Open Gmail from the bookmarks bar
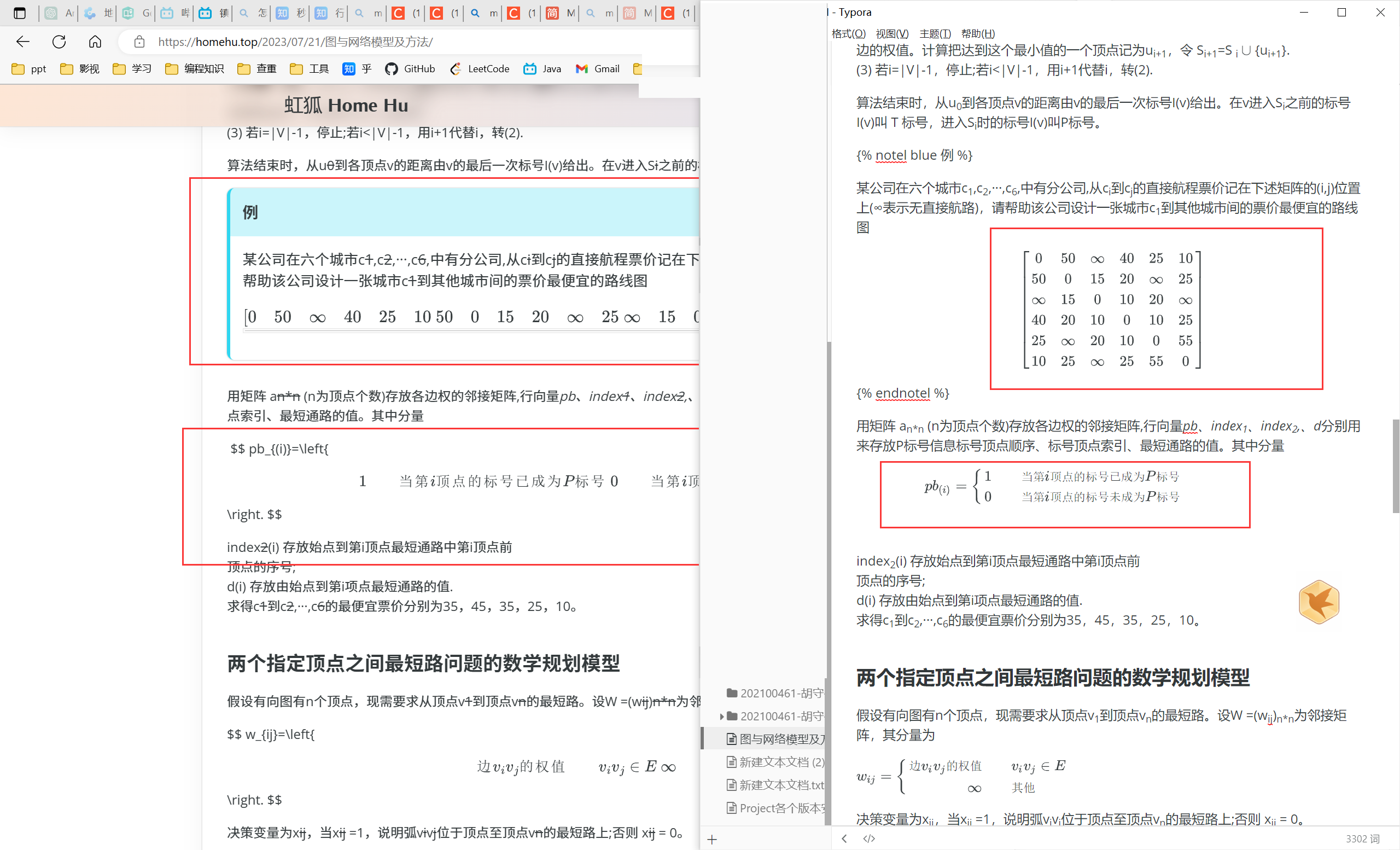Image resolution: width=1400 pixels, height=850 pixels. click(597, 69)
